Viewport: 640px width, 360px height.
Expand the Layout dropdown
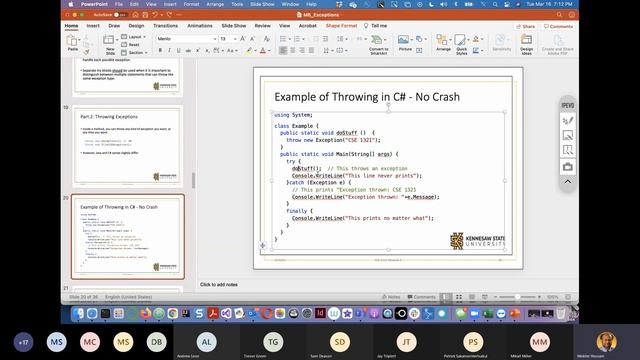click(134, 37)
